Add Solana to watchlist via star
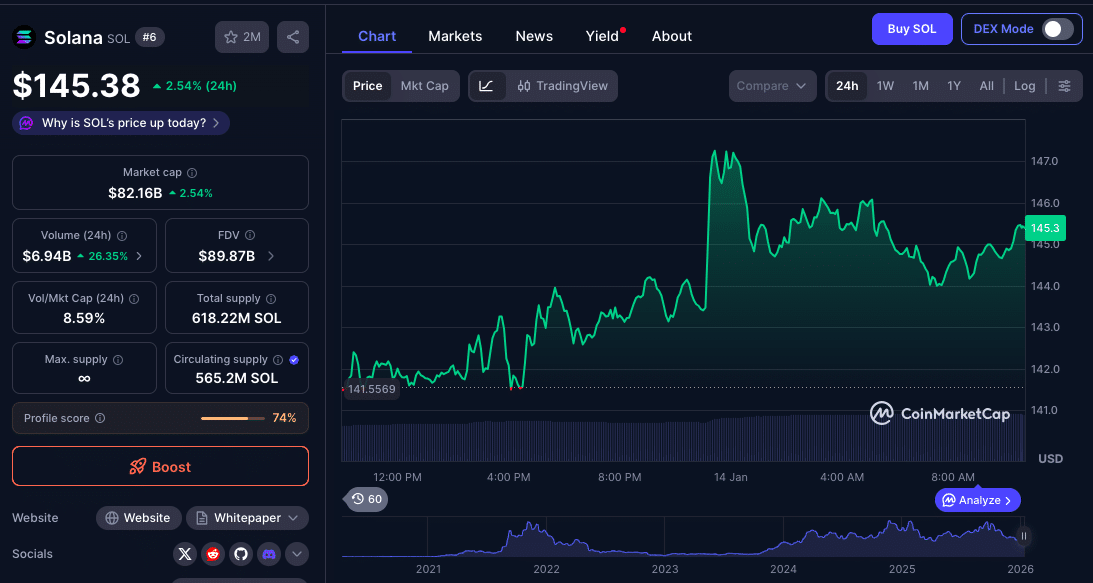The width and height of the screenshot is (1093, 583). [240, 36]
